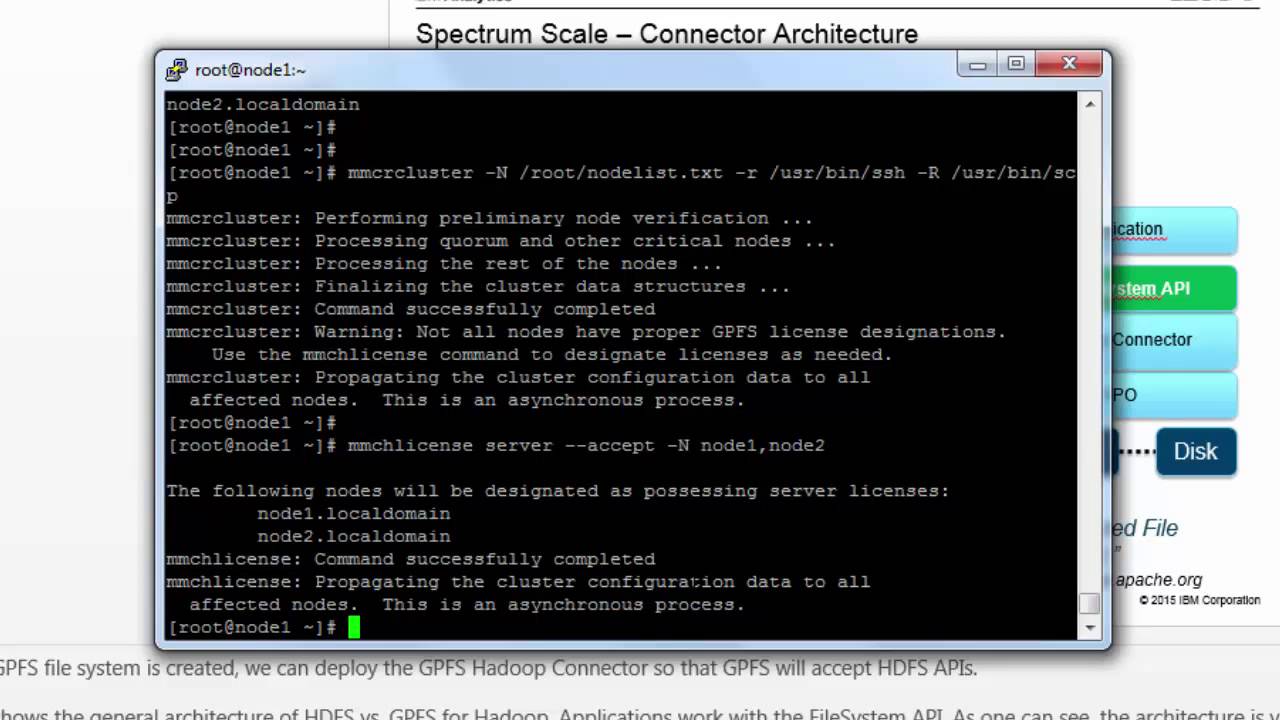
Task: Click 'Performing preliminary node verification' line
Action: point(490,218)
